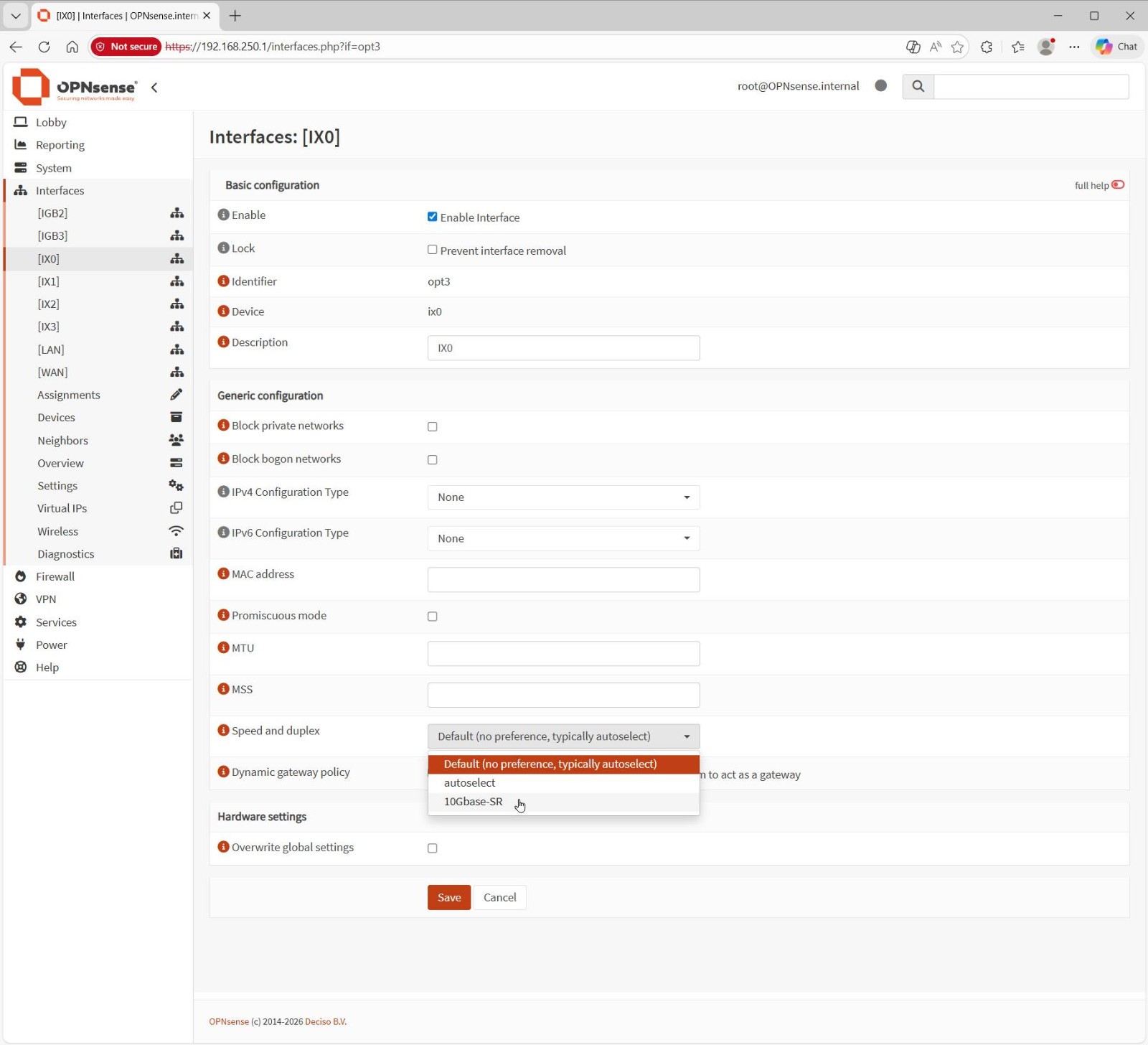
Task: Click the theme status circle icon
Action: [x=880, y=86]
